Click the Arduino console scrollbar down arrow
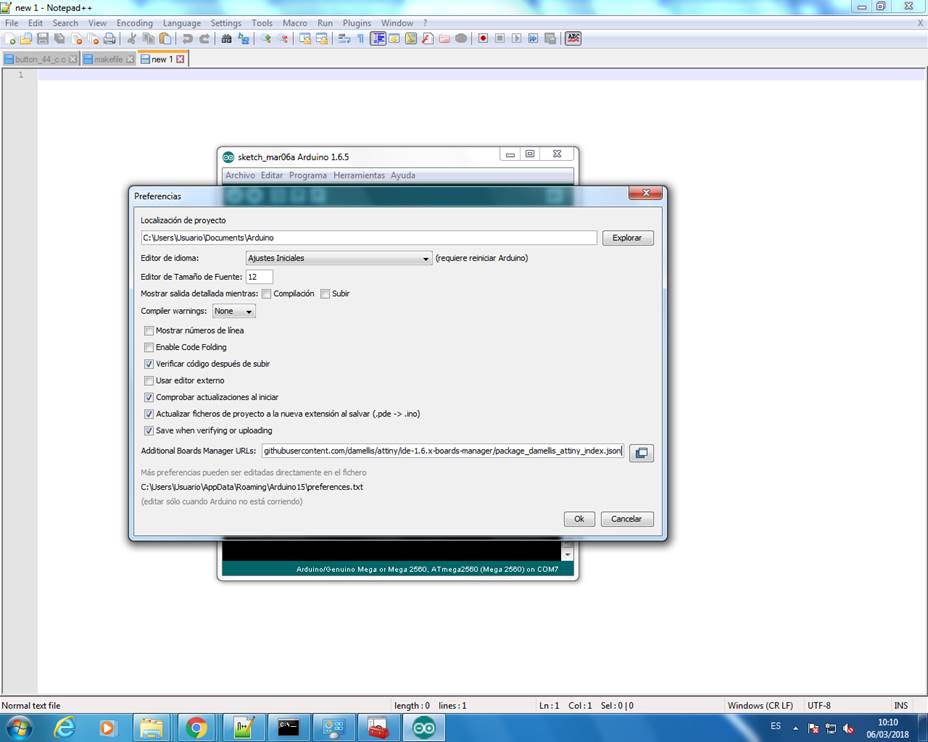 coord(567,555)
